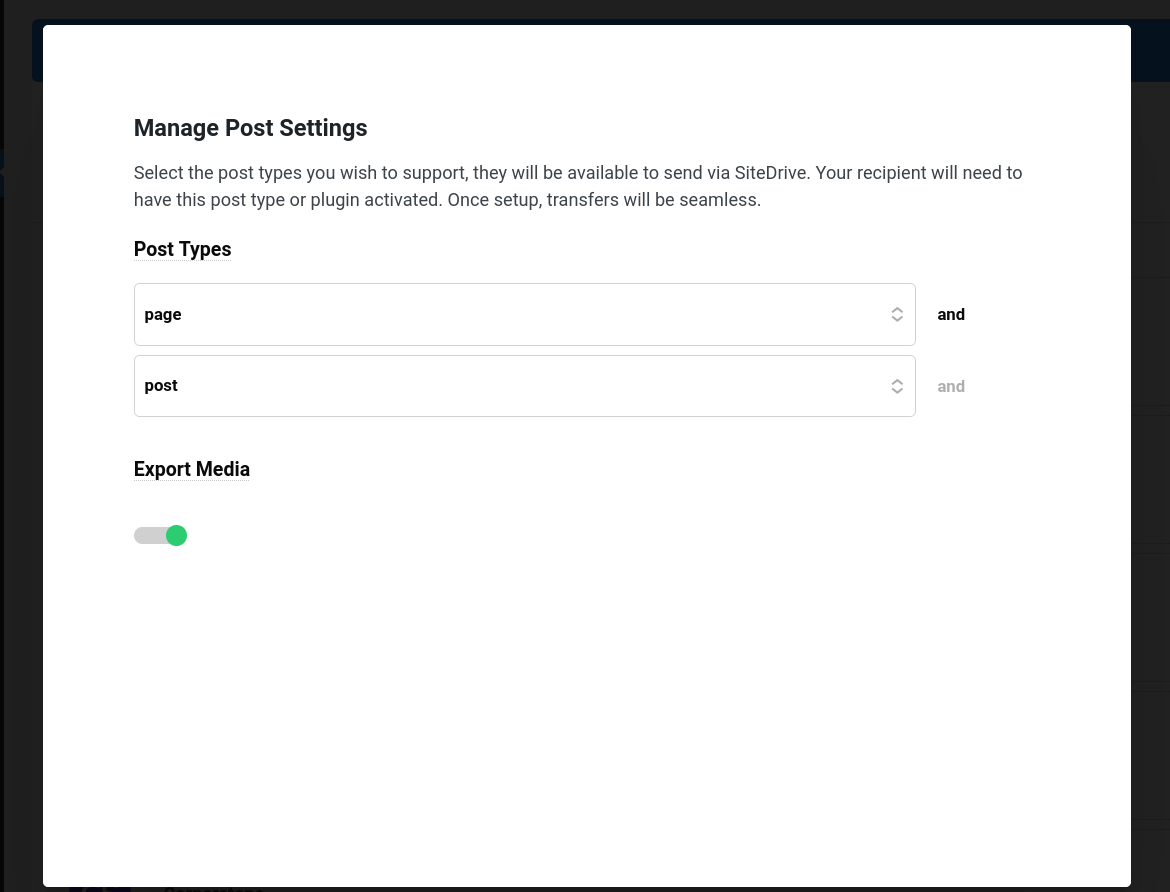Click the SiteDrive description paragraph

[577, 186]
